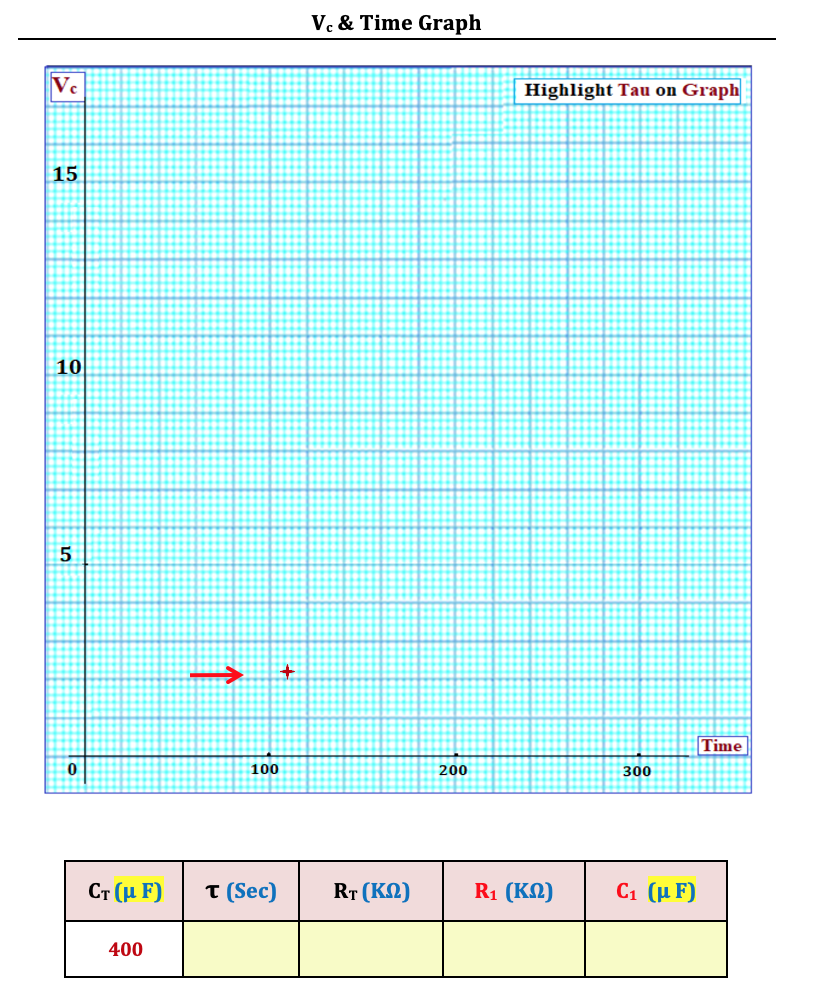This screenshot has width=818, height=1000.
Task: Click the 100 label on the Time axis
Action: (x=265, y=769)
